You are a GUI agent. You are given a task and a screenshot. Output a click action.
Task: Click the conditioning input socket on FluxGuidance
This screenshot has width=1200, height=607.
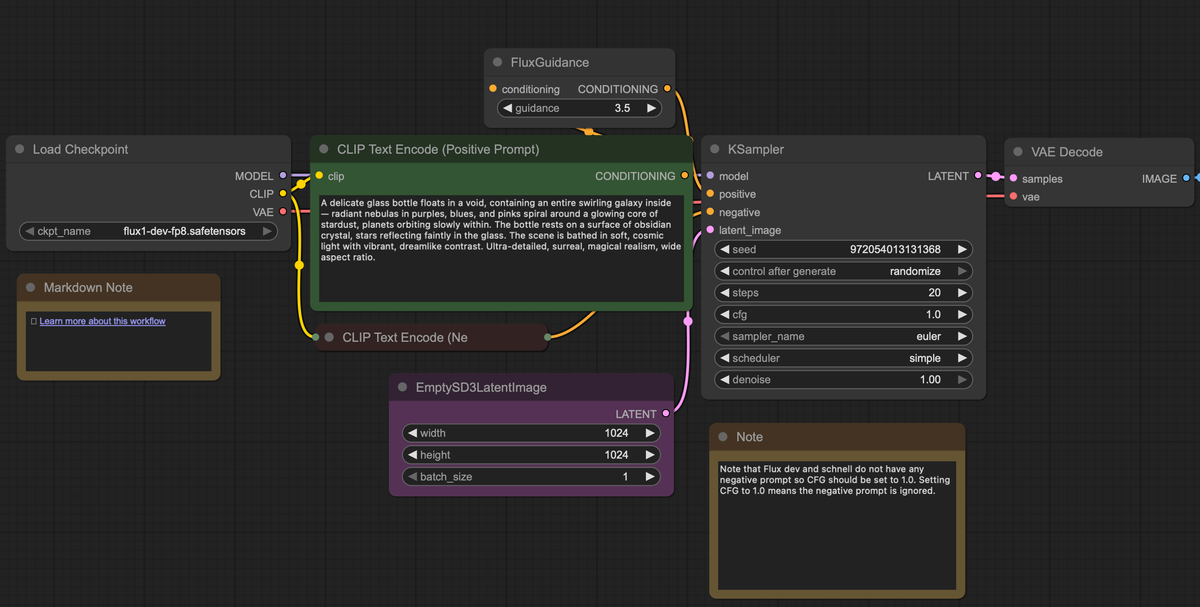pos(493,89)
